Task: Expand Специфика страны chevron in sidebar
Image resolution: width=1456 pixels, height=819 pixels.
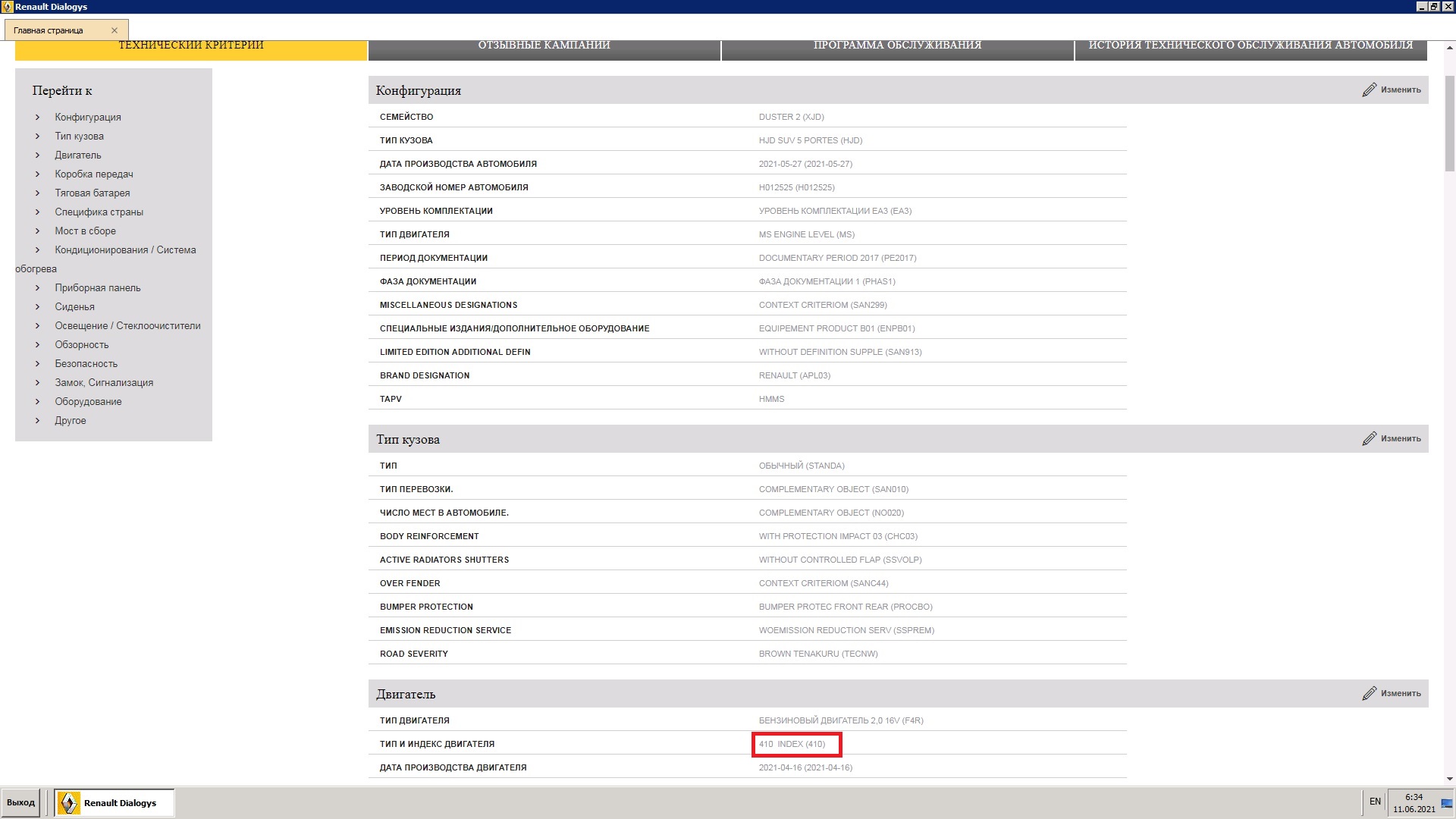Action: point(37,212)
